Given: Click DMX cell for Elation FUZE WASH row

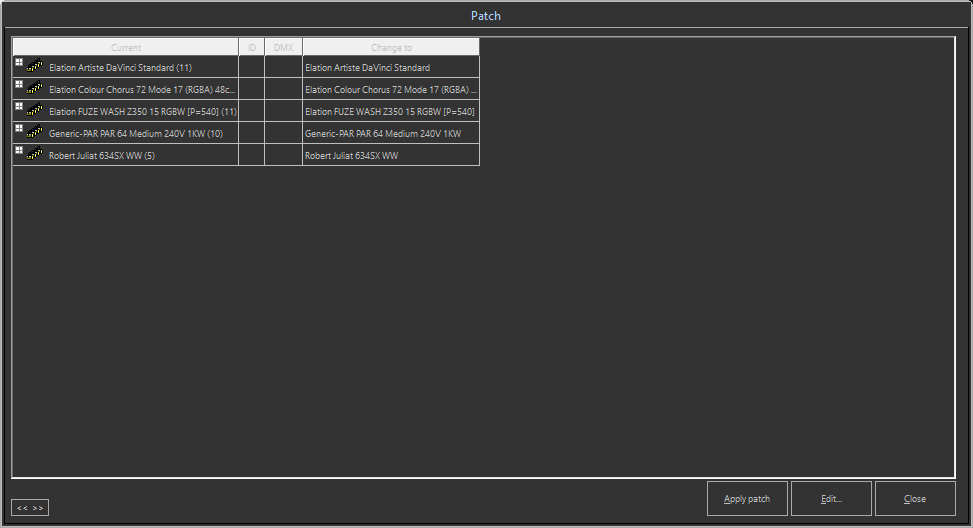Looking at the screenshot, I should pyautogui.click(x=284, y=111).
